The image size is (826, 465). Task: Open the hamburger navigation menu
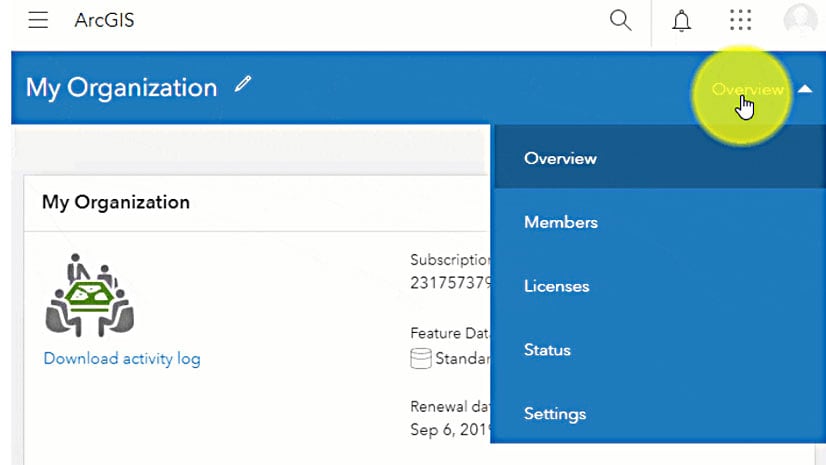coord(38,20)
